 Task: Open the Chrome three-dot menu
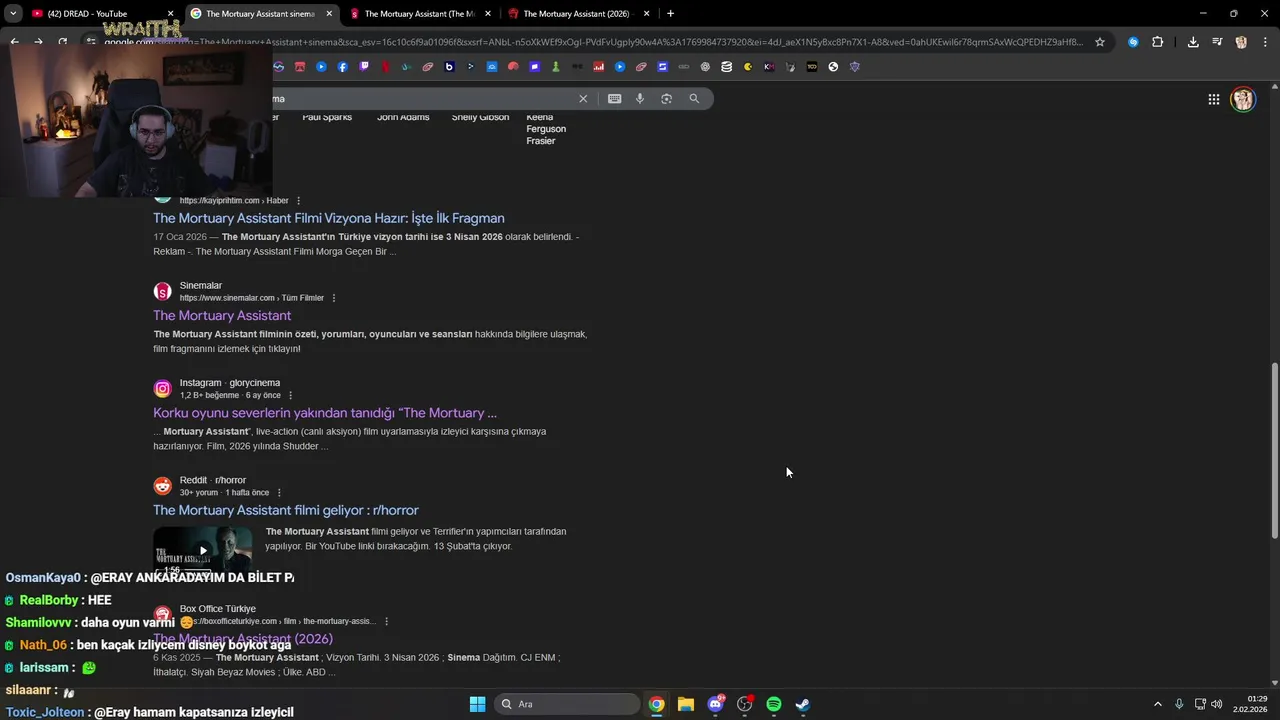click(x=1265, y=42)
